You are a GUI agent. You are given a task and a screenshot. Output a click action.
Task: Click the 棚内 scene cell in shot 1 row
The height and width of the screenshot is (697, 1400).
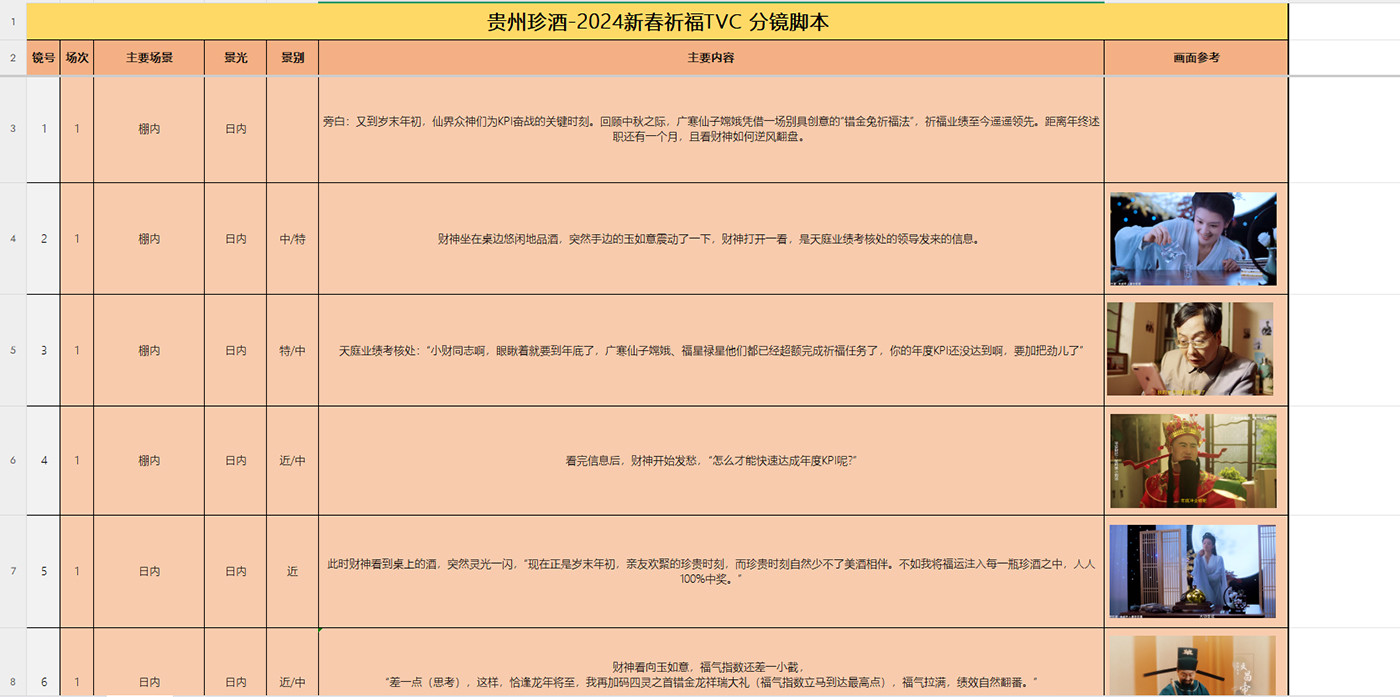coord(149,129)
